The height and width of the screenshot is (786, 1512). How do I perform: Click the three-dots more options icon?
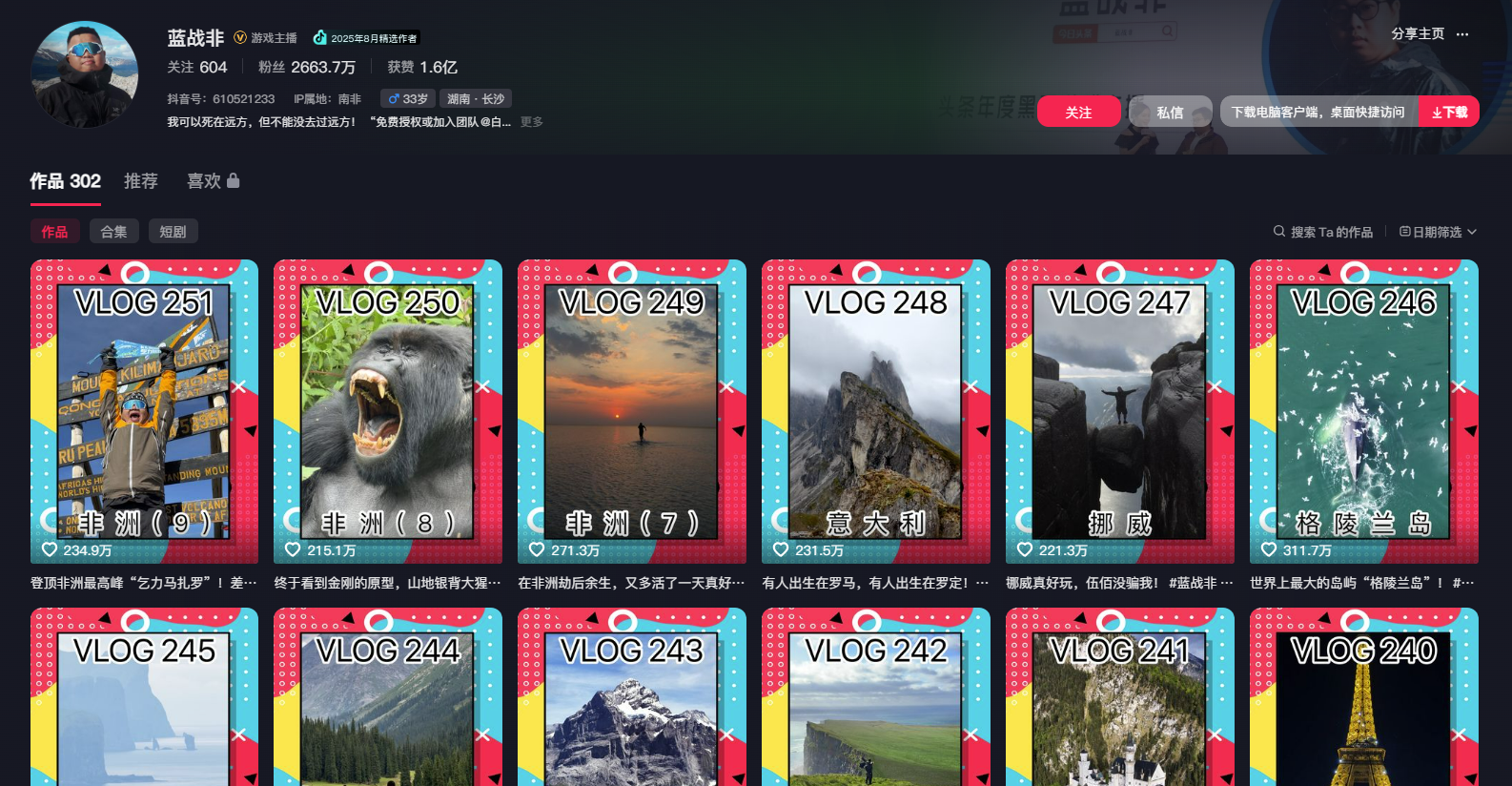[1462, 34]
